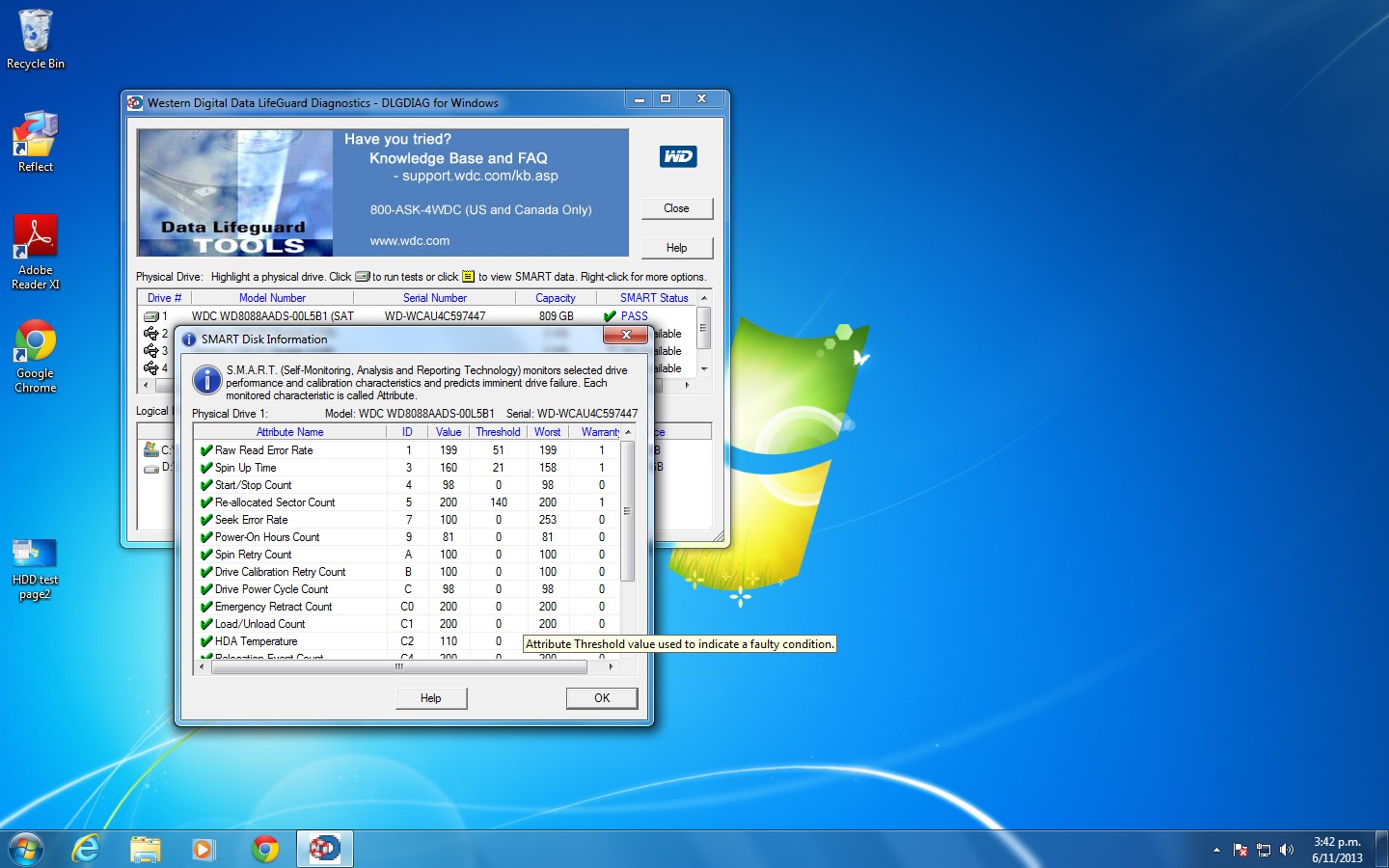The width and height of the screenshot is (1389, 868).
Task: Select the C: logical drive icon
Action: pyautogui.click(x=150, y=449)
